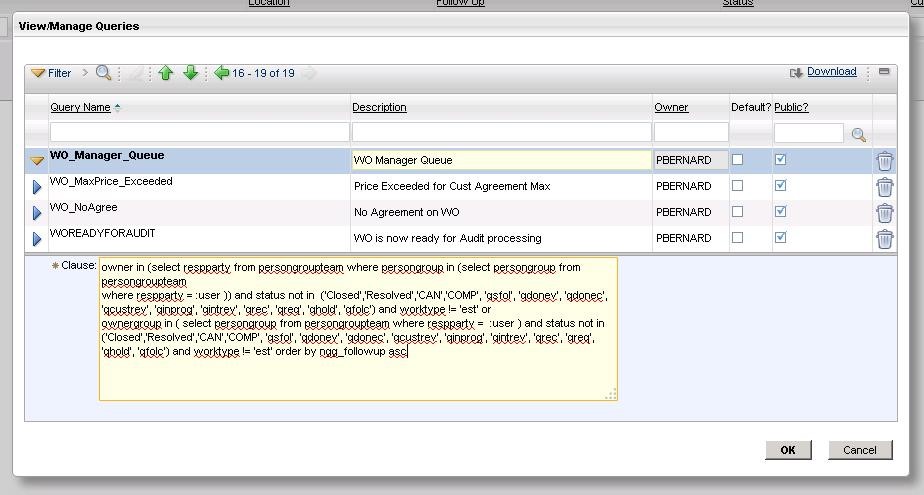Click the lookup magnifier beside Public filter field
This screenshot has height=495, width=924.
(858, 134)
